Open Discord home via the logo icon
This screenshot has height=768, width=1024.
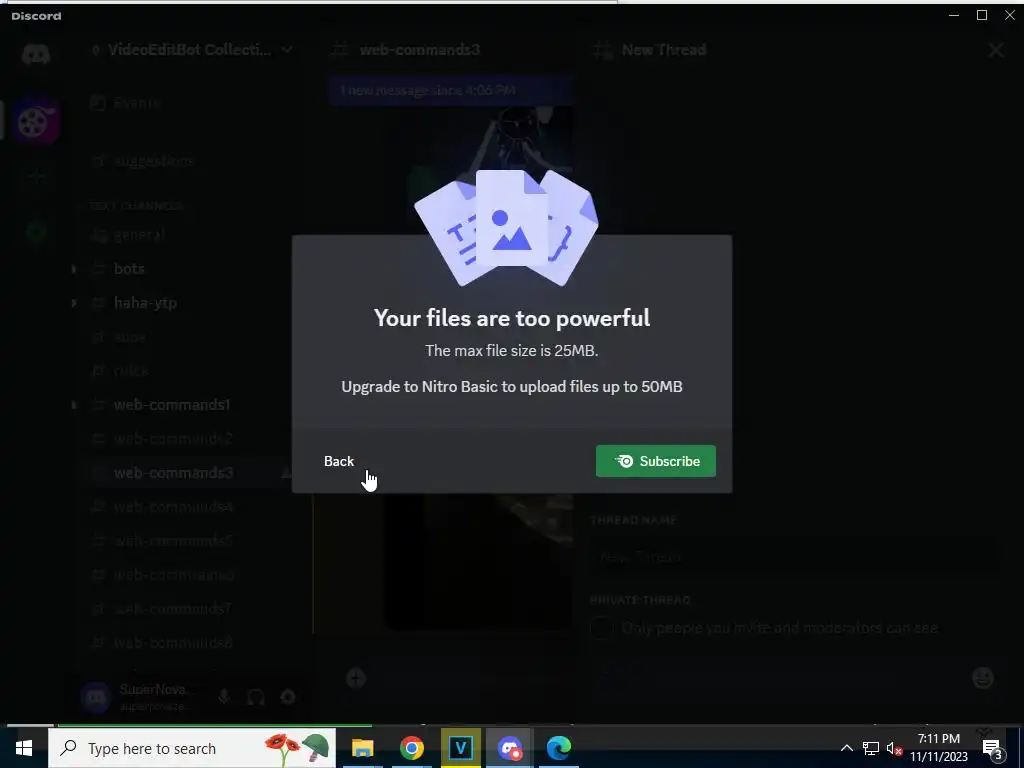[35, 54]
